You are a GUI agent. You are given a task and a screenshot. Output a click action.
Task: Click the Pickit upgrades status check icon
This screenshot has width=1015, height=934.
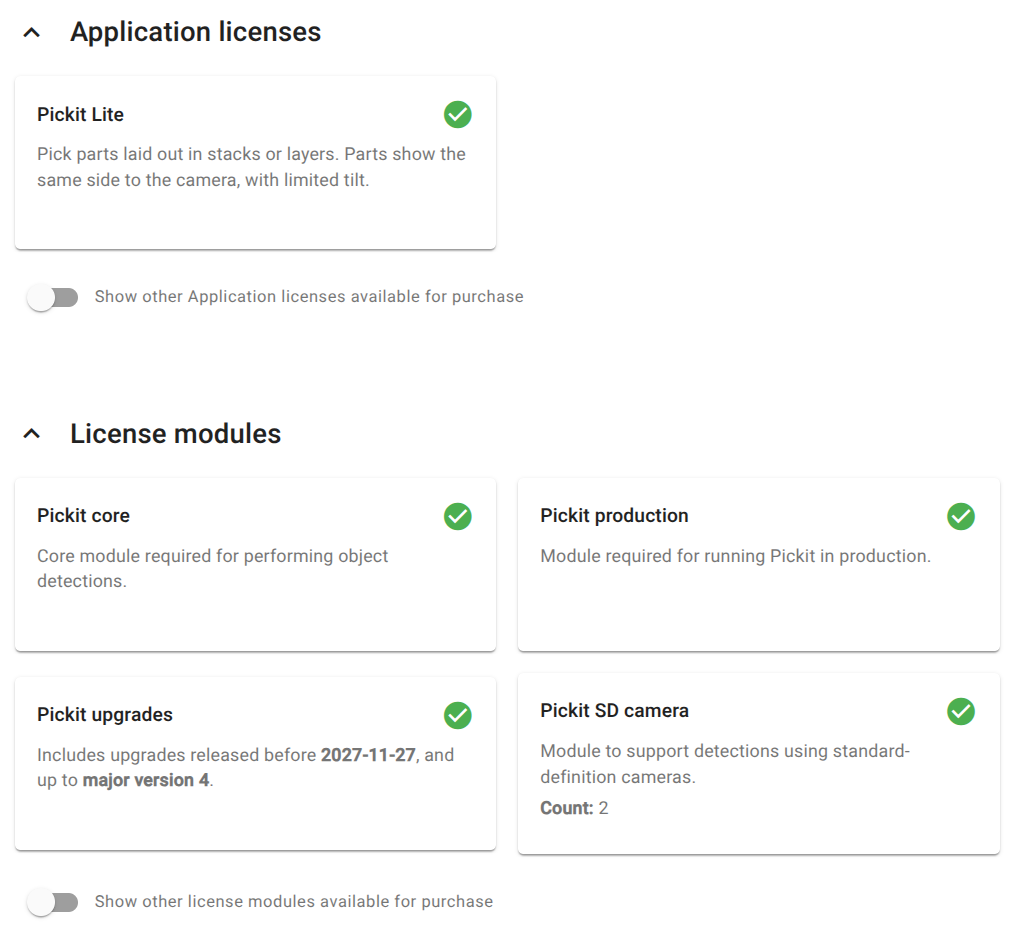click(x=457, y=715)
